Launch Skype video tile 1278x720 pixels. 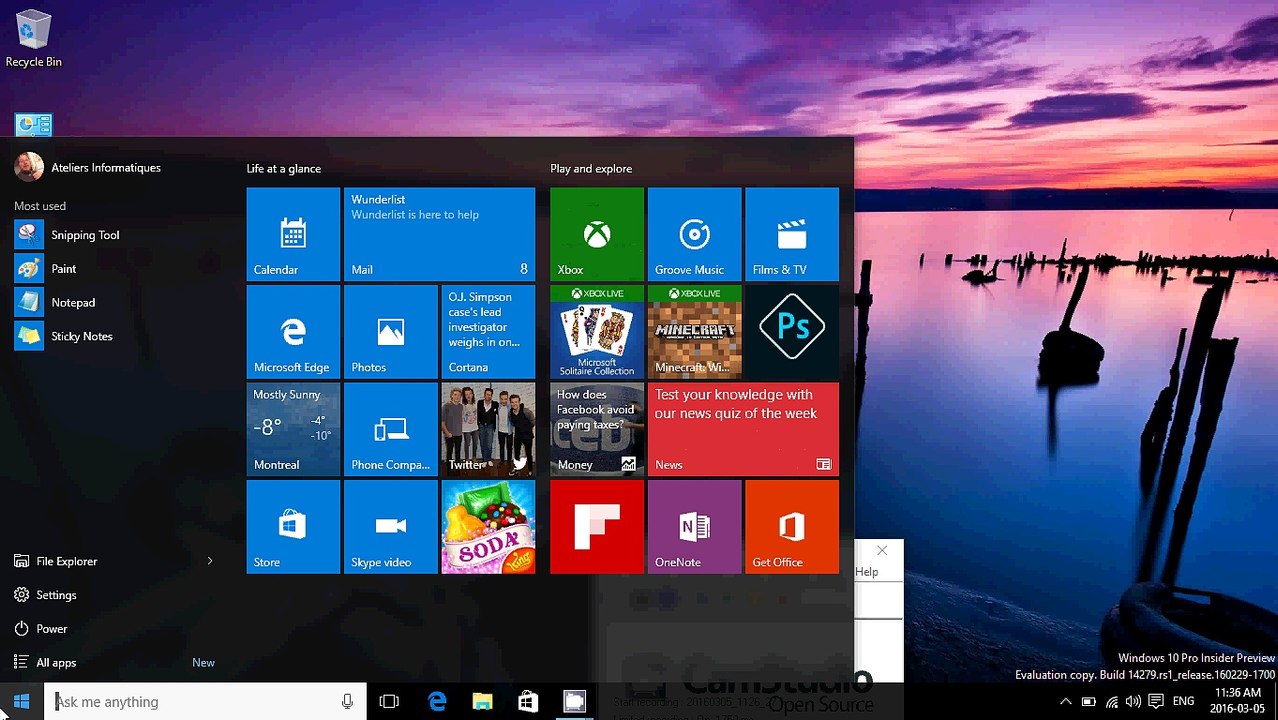[x=390, y=527]
